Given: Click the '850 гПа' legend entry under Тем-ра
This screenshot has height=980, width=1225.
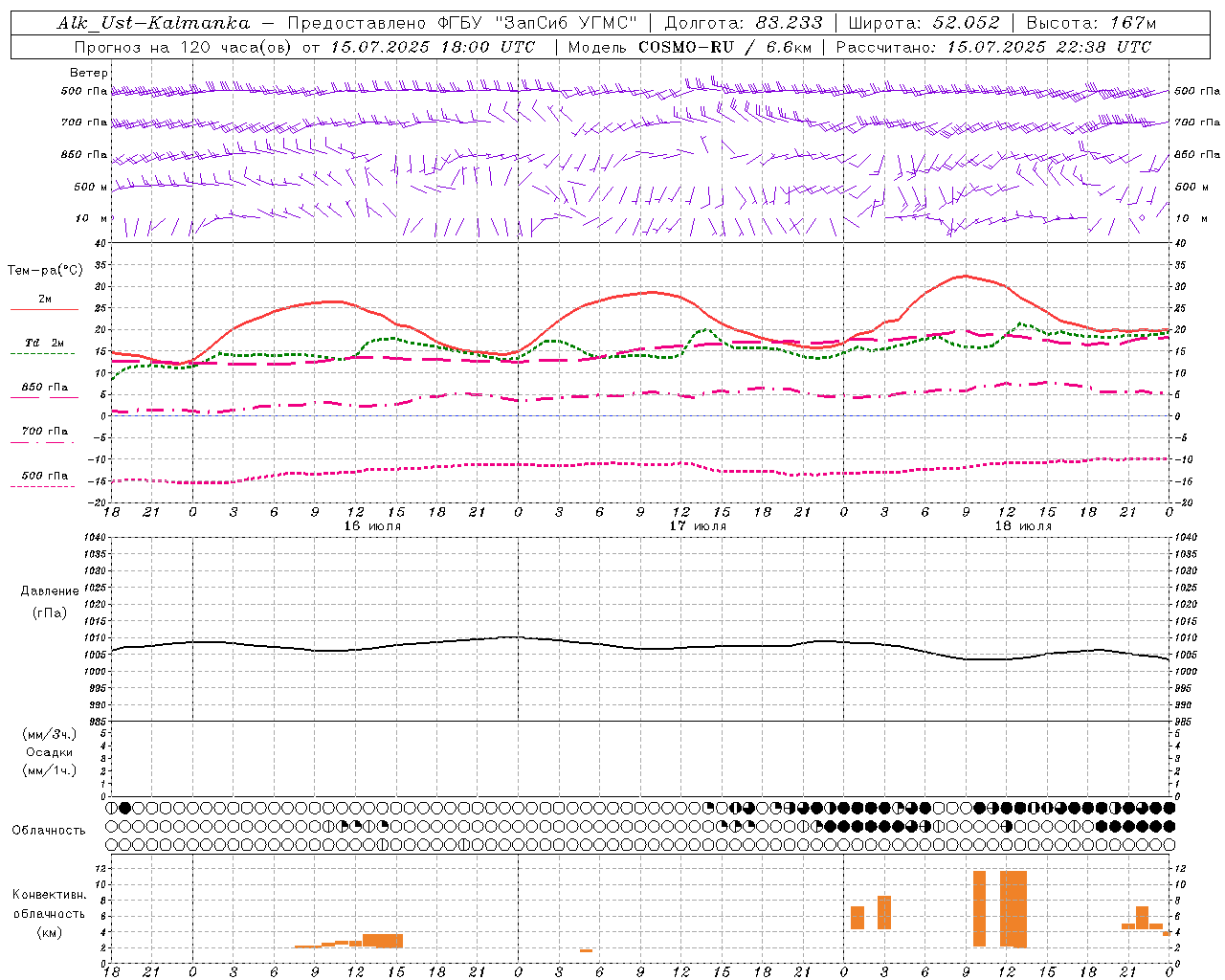Looking at the screenshot, I should (x=45, y=388).
